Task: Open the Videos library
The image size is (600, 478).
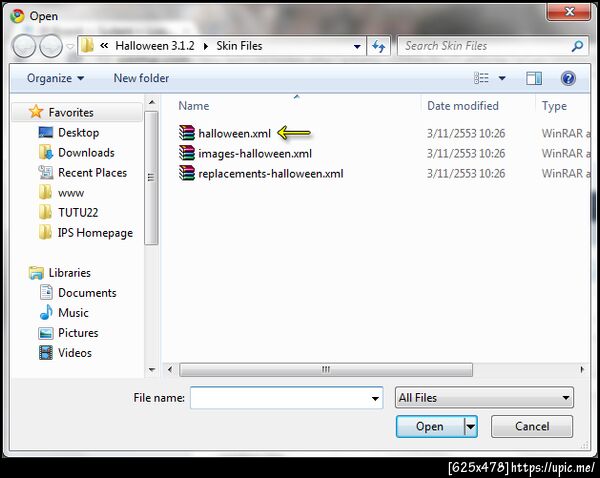Action: (75, 353)
